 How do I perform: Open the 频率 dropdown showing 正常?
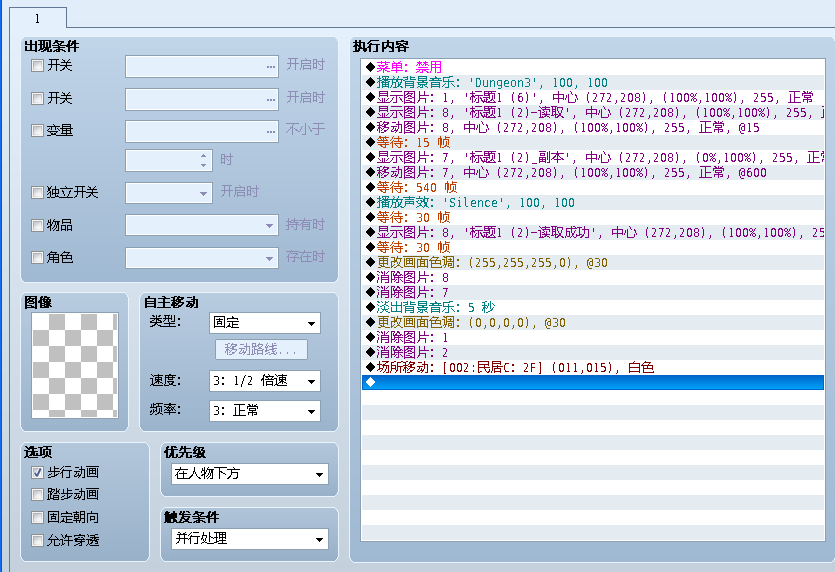click(265, 411)
